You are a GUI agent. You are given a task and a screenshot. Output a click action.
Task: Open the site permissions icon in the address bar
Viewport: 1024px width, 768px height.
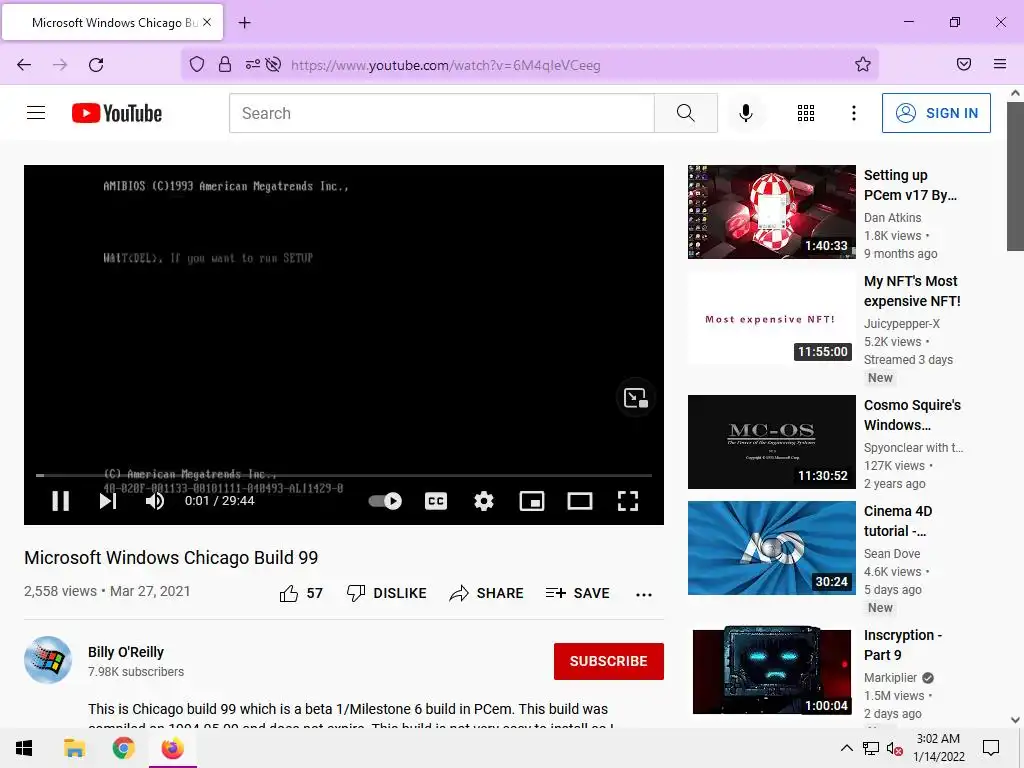click(x=252, y=64)
